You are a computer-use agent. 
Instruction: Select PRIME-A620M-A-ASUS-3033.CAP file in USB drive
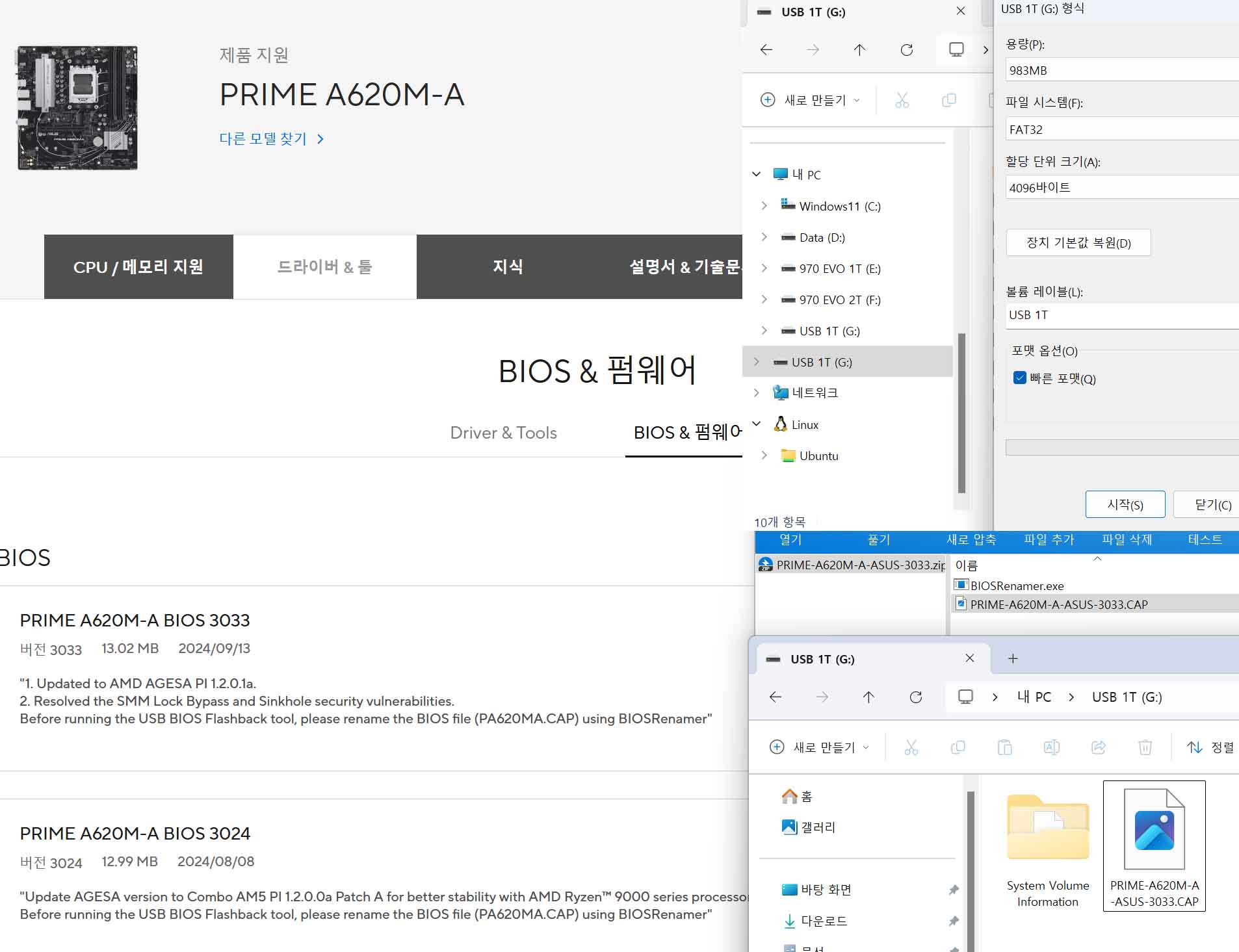(1154, 847)
